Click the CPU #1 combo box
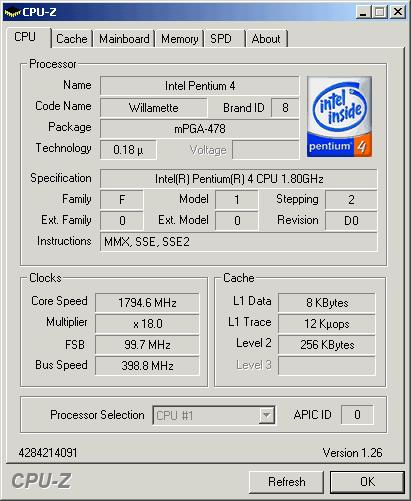The image size is (411, 501). (x=214, y=415)
